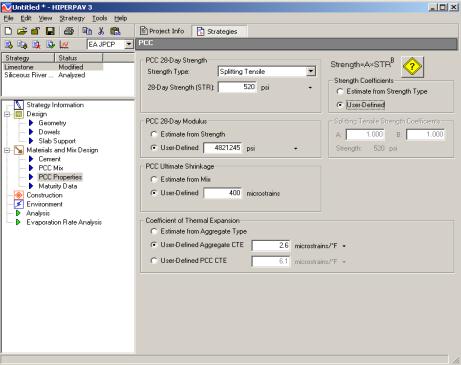Click blue arrow icon beside Dowels

pyautogui.click(x=31, y=132)
